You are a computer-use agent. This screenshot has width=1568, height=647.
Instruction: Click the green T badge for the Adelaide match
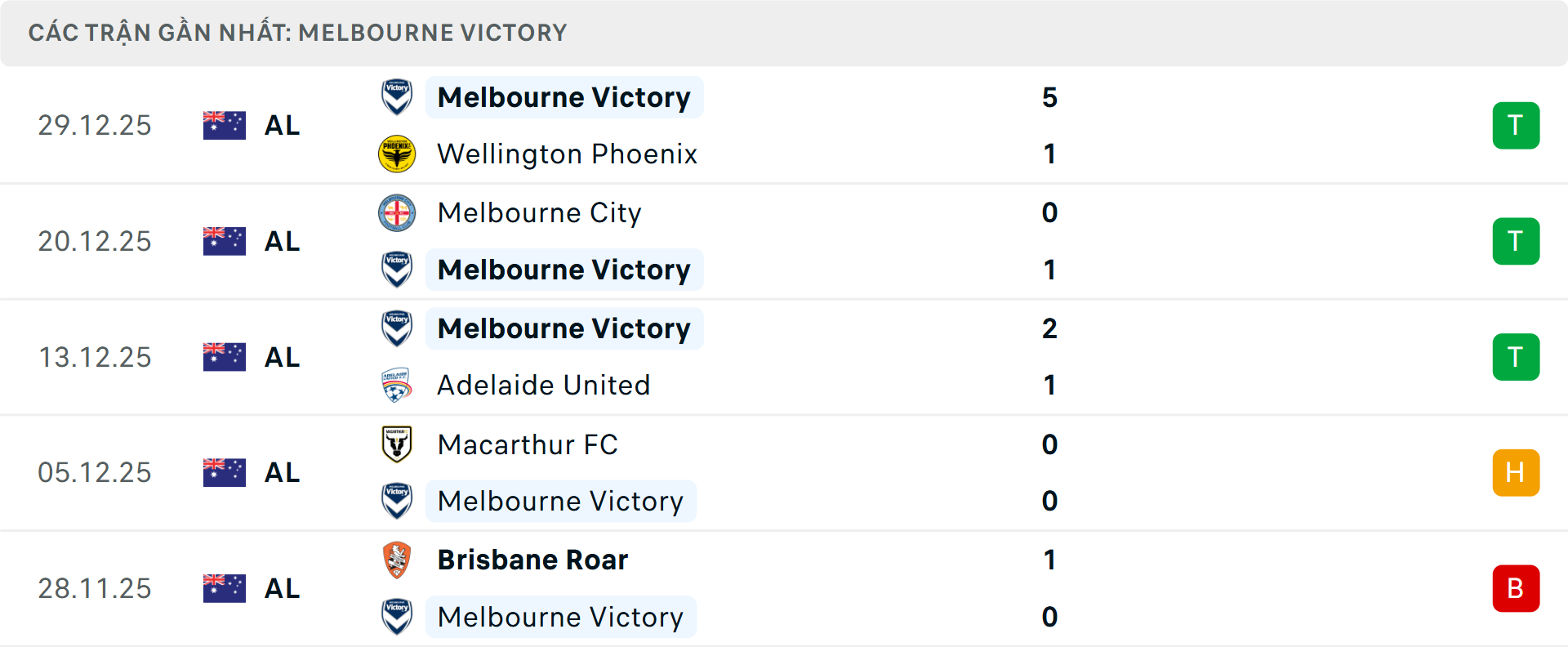coord(1517,356)
